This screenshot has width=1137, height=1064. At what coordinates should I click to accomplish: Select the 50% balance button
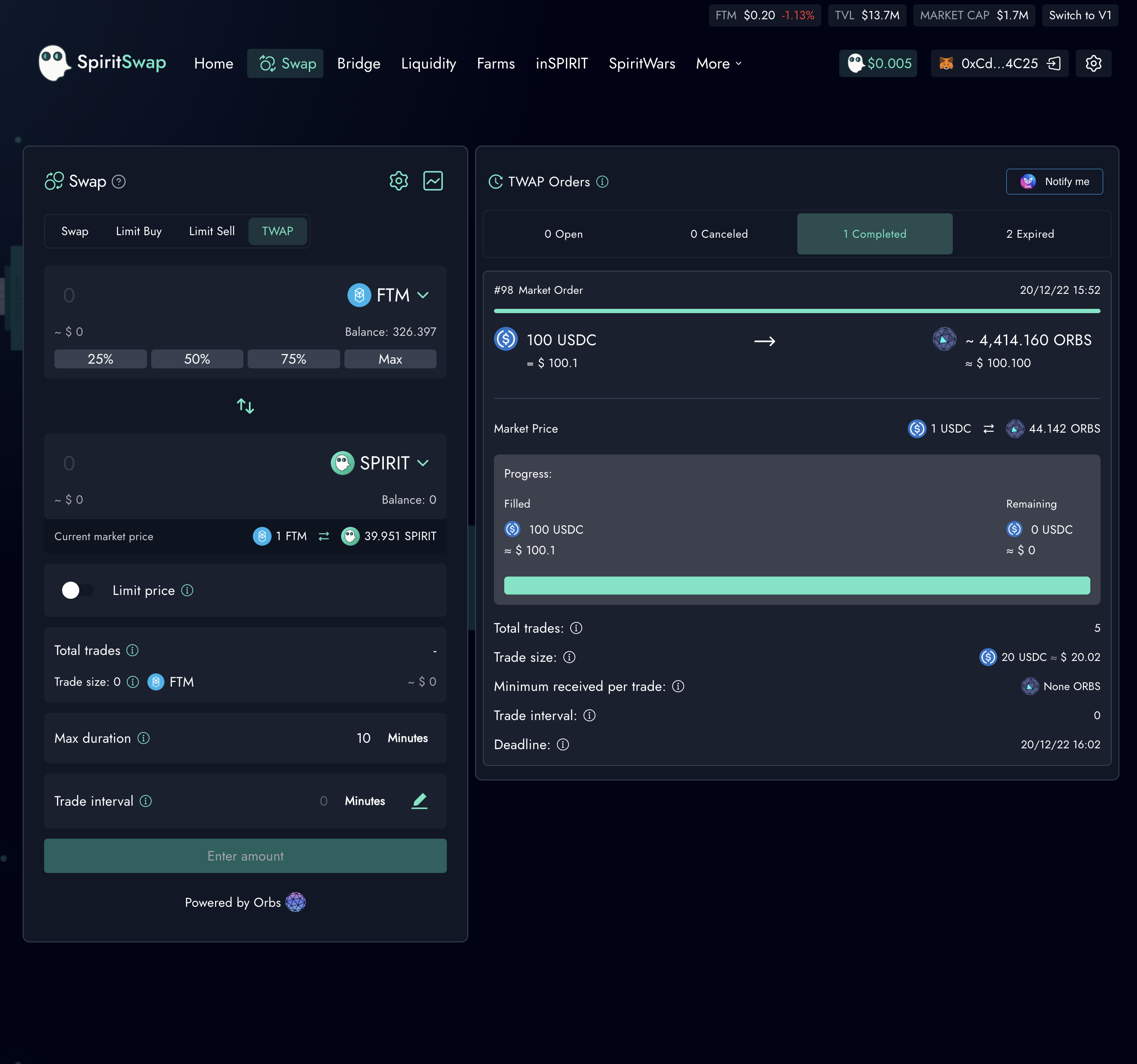coord(197,359)
